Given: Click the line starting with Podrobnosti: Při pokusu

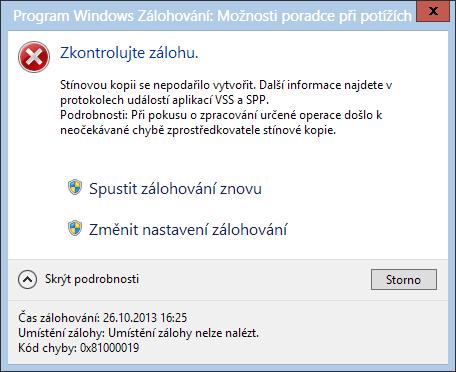Looking at the screenshot, I should tap(221, 115).
